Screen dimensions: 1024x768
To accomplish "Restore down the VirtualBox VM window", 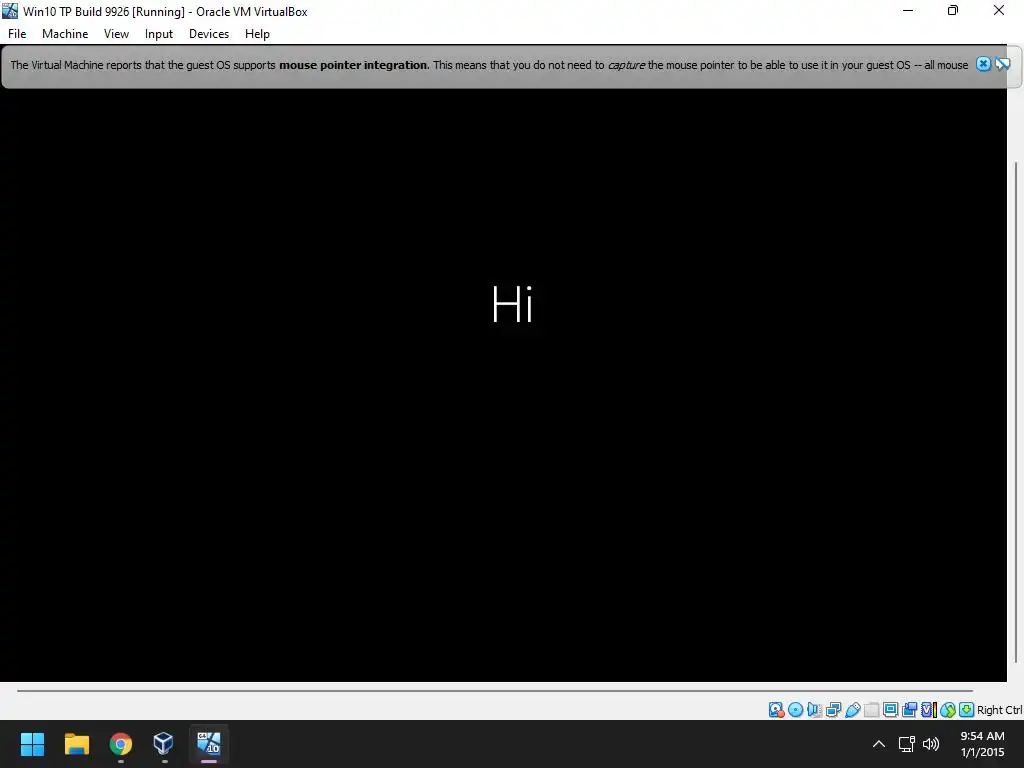I will [953, 11].
